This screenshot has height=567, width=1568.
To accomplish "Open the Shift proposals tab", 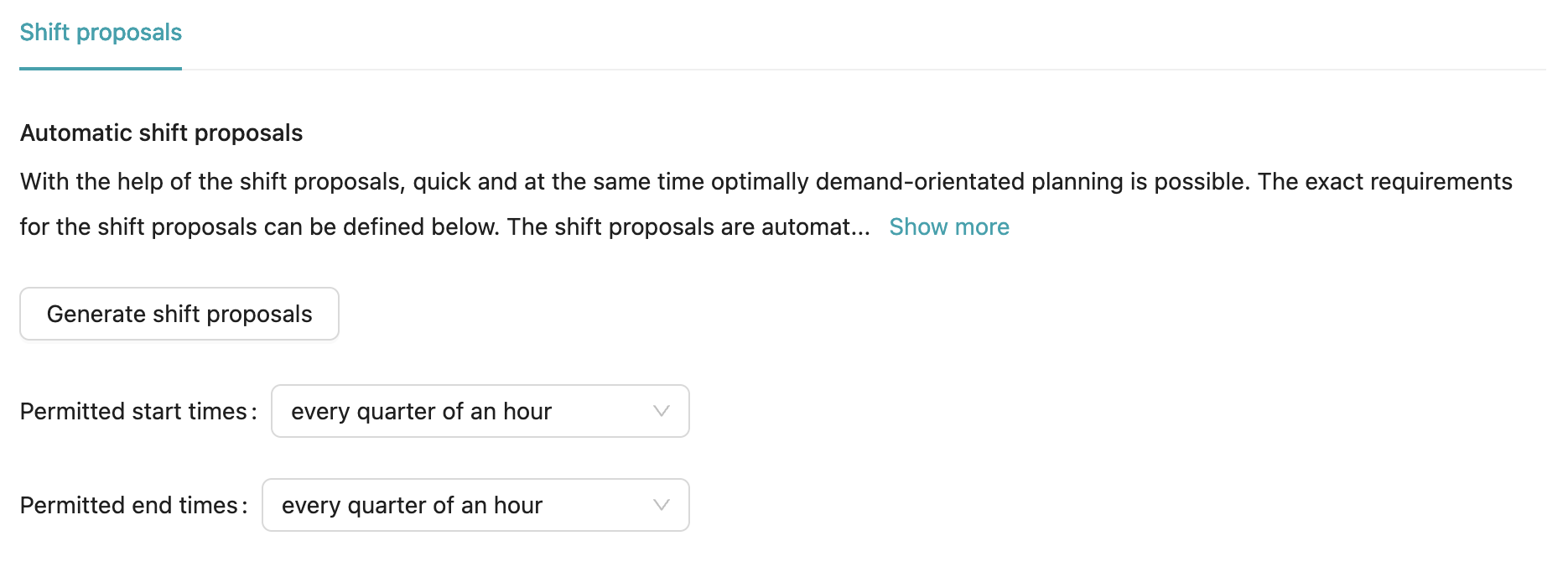I will tap(101, 33).
